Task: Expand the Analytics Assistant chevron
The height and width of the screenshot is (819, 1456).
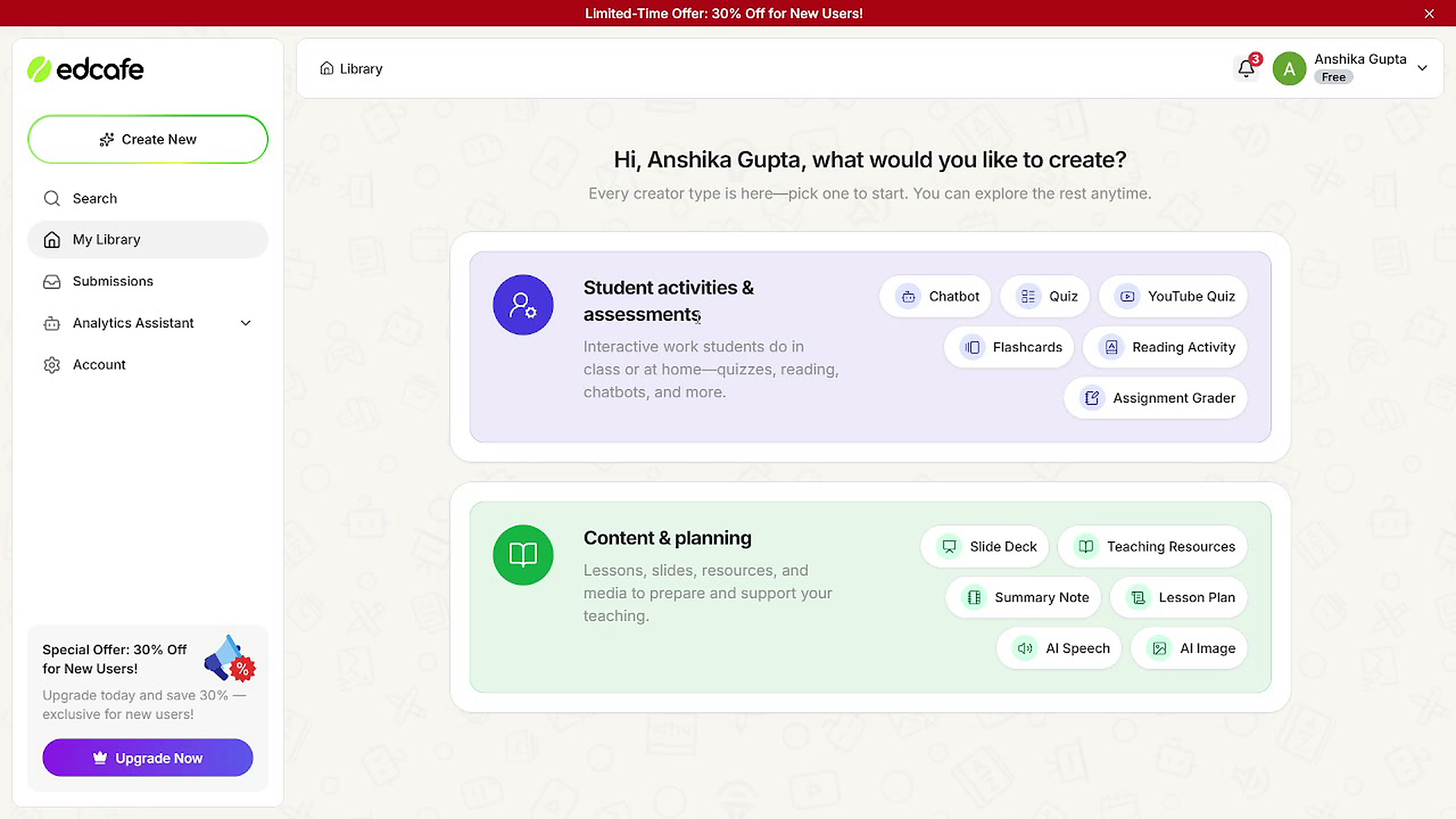Action: click(x=246, y=323)
